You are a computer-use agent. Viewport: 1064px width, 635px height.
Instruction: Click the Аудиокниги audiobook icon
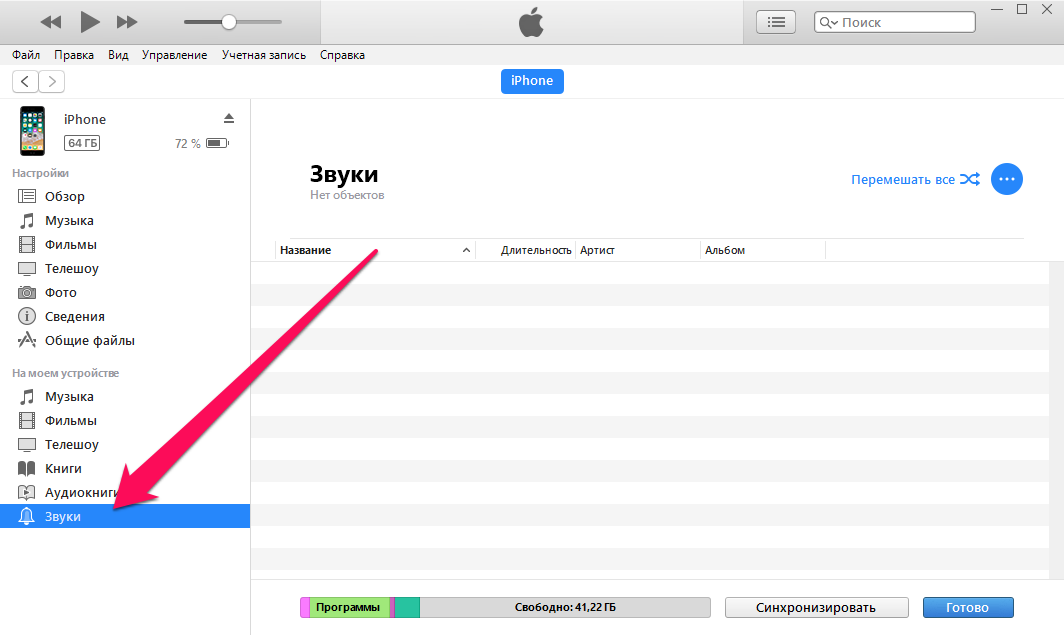[26, 493]
